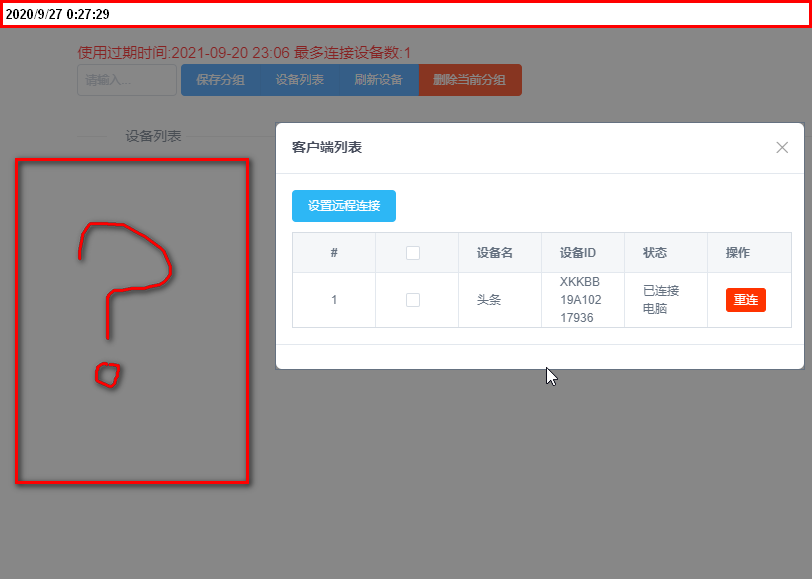
Task: Click the 状态 column header
Action: click(655, 253)
